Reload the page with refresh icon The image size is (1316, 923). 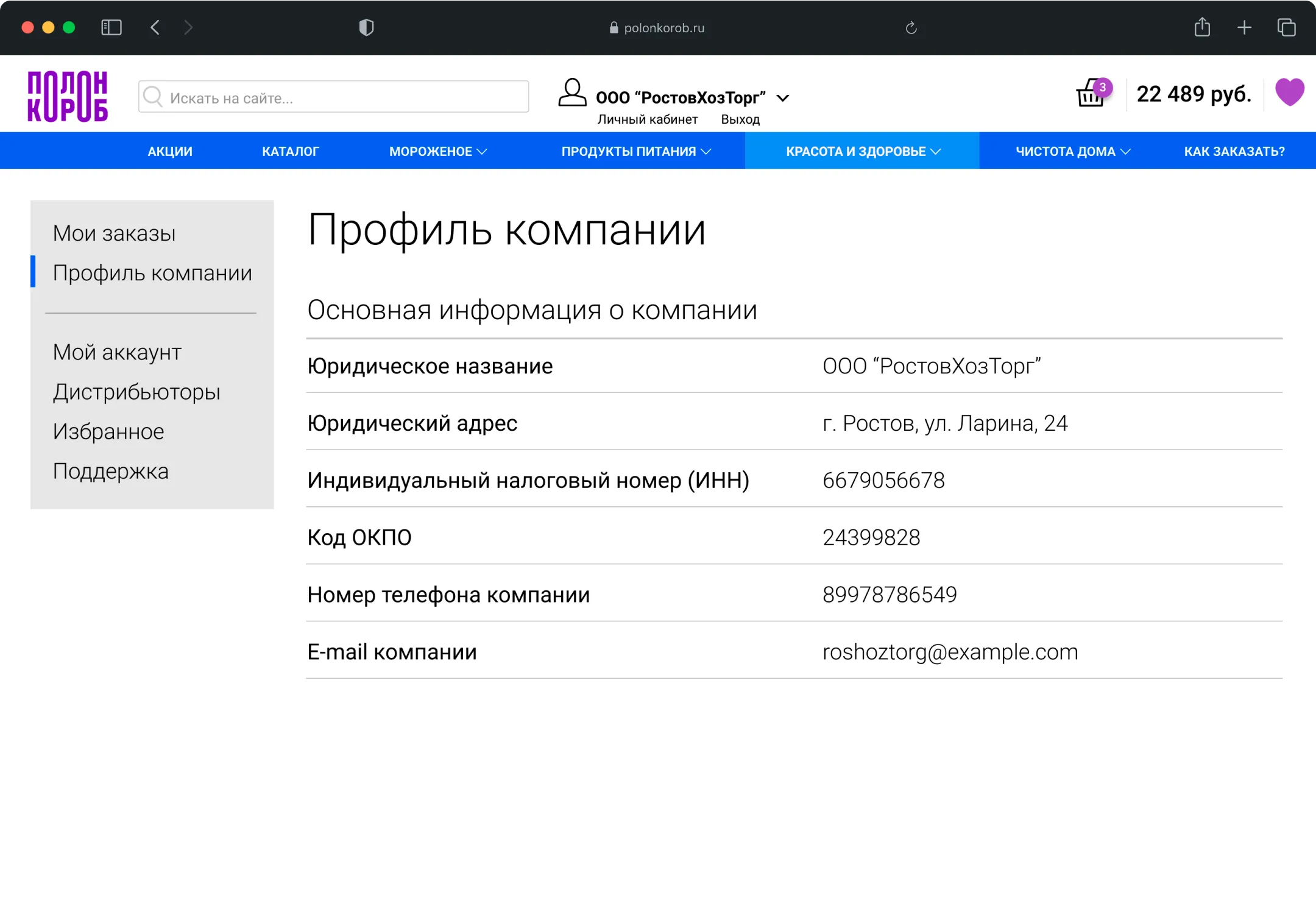pos(911,28)
